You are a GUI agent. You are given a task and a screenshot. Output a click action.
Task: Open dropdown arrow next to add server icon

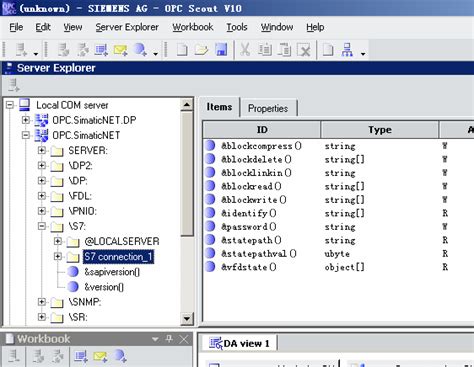click(35, 53)
